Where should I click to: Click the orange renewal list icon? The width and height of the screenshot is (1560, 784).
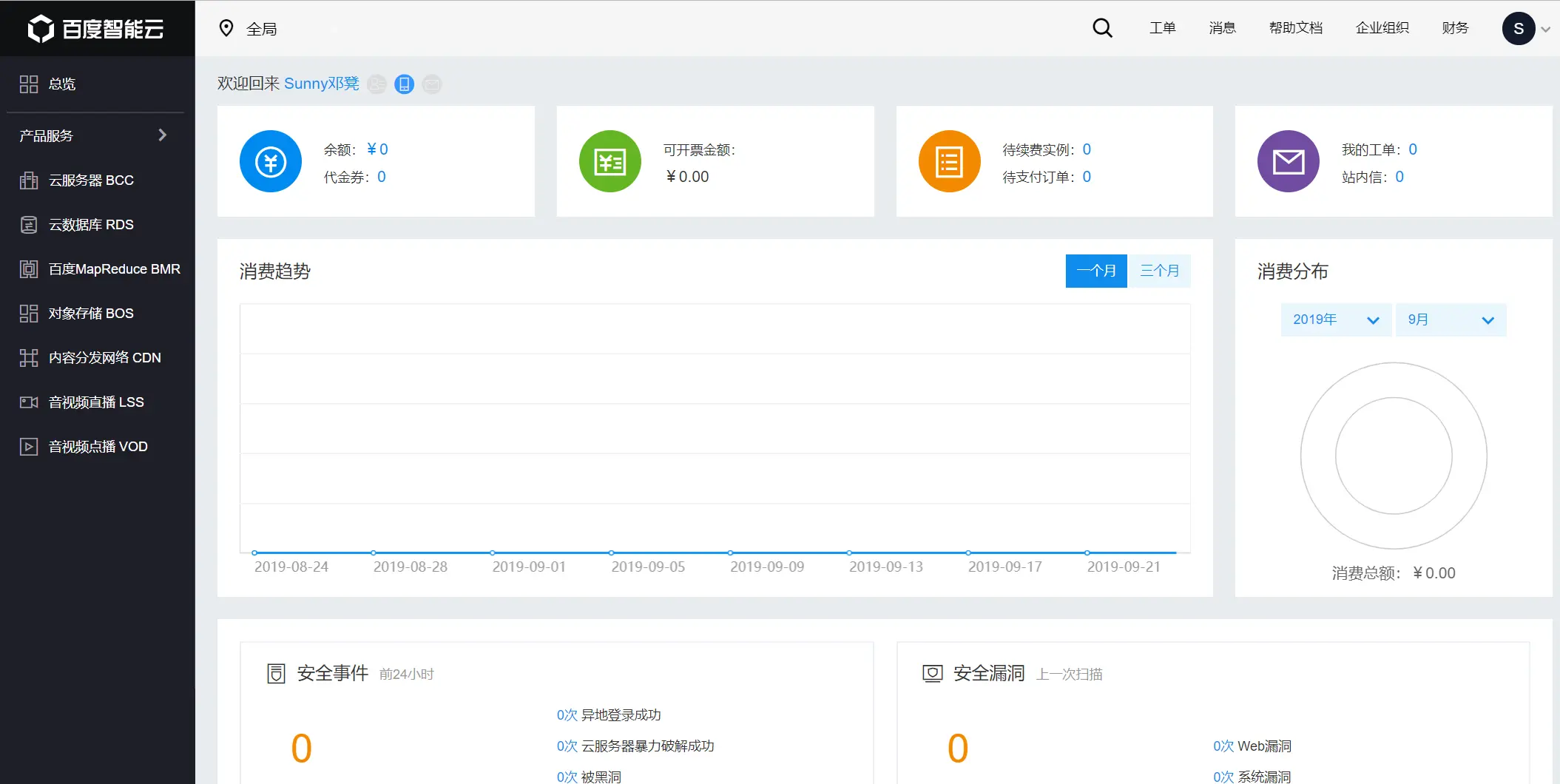coord(950,161)
